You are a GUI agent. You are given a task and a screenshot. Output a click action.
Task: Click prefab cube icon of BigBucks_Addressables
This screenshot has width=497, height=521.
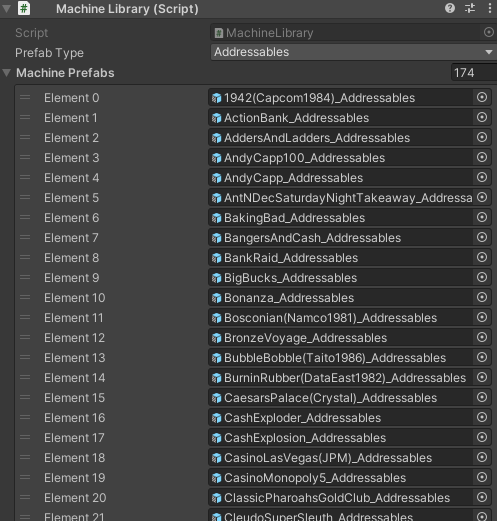point(217,278)
